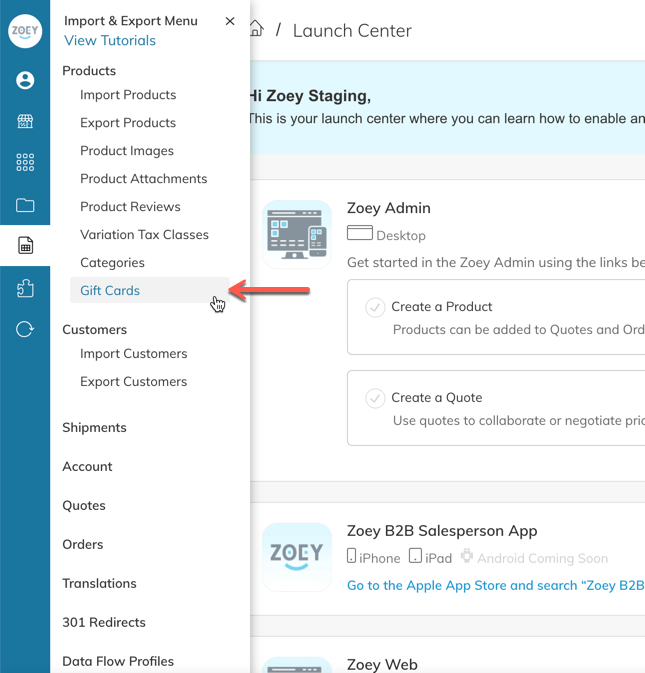The image size is (645, 673).
Task: Click the Launch Center breadcrumb title
Action: [x=352, y=30]
